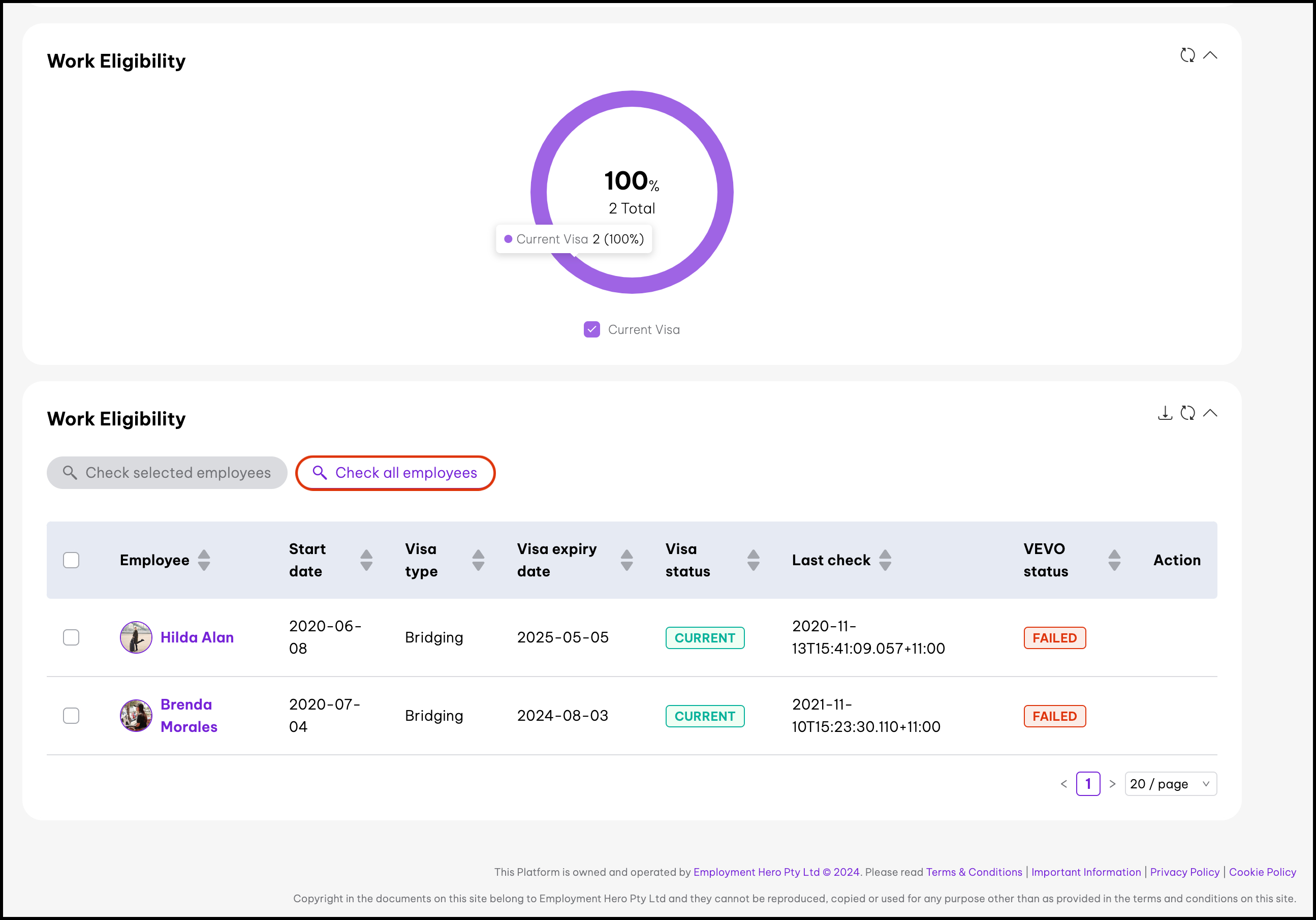This screenshot has height=920, width=1316.
Task: Sort table by VEVO status
Action: [1114, 560]
